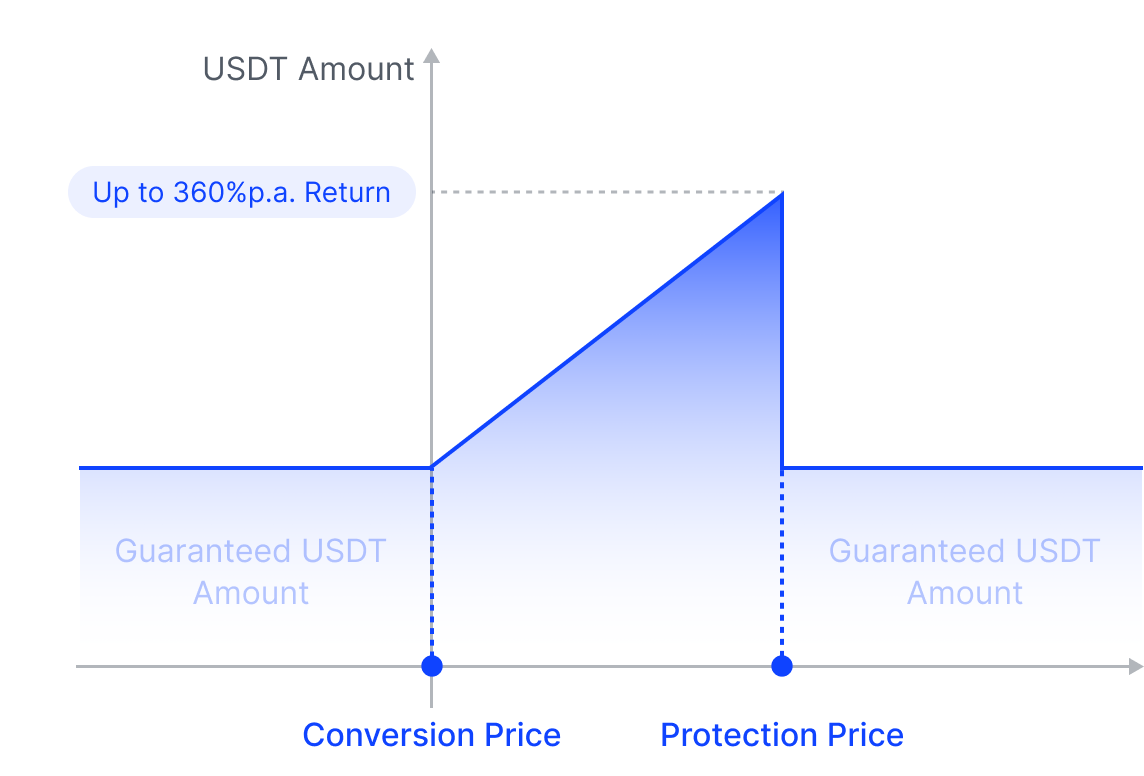
Task: Click the flat blue line right of Protection Price
Action: [962, 467]
